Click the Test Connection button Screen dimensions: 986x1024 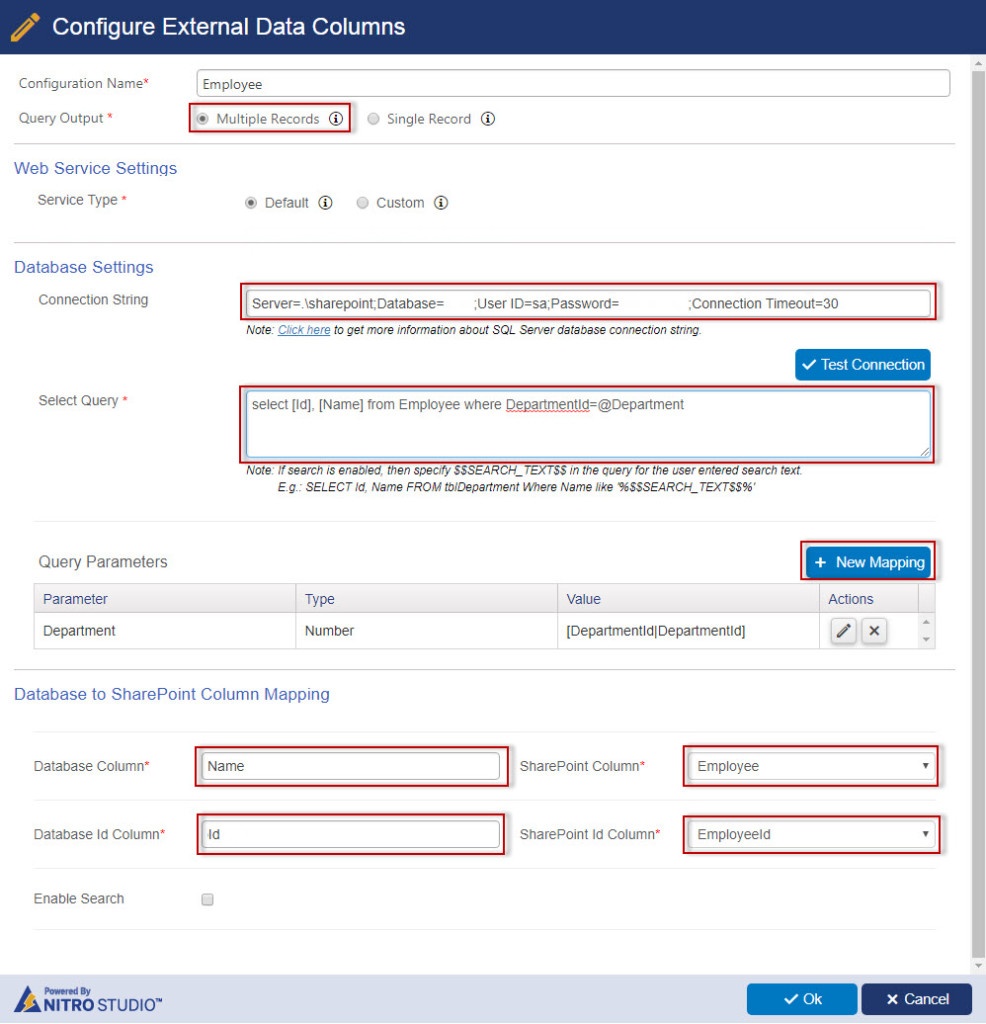(x=862, y=364)
